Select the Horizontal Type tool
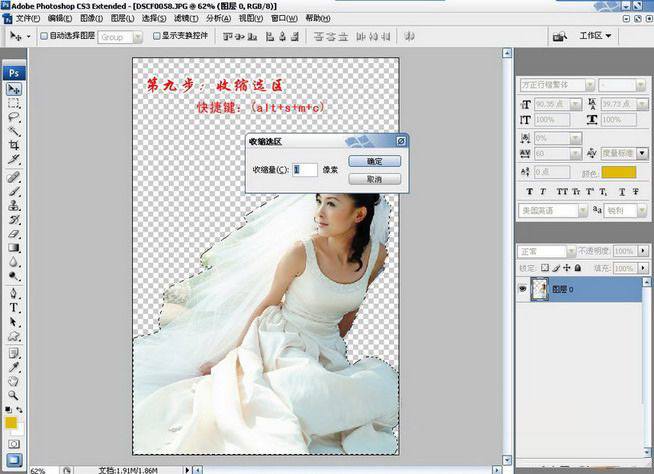Screen dimensions: 654x474 pyautogui.click(x=14, y=308)
